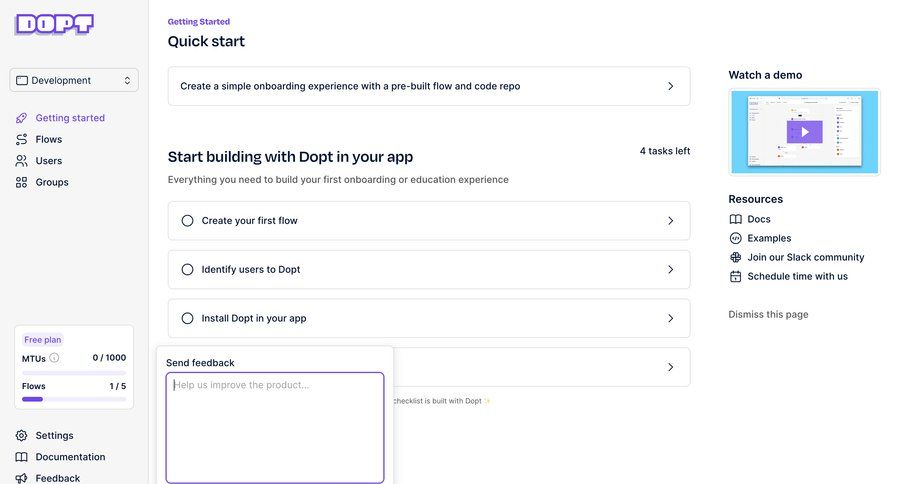900x484 pixels.
Task: Click the Users people icon in sidebar
Action: pyautogui.click(x=21, y=161)
